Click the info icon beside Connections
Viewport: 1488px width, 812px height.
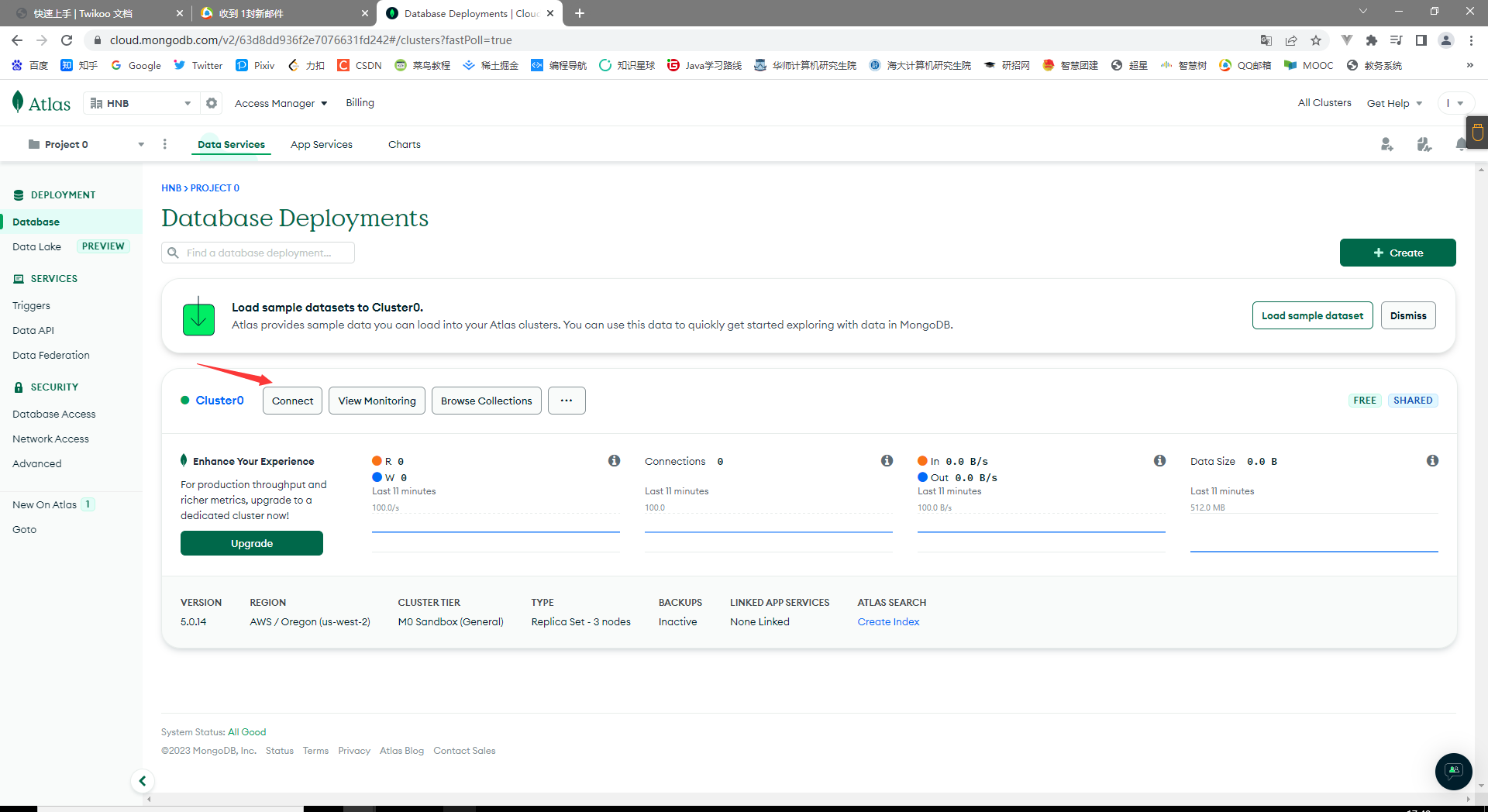(x=887, y=461)
